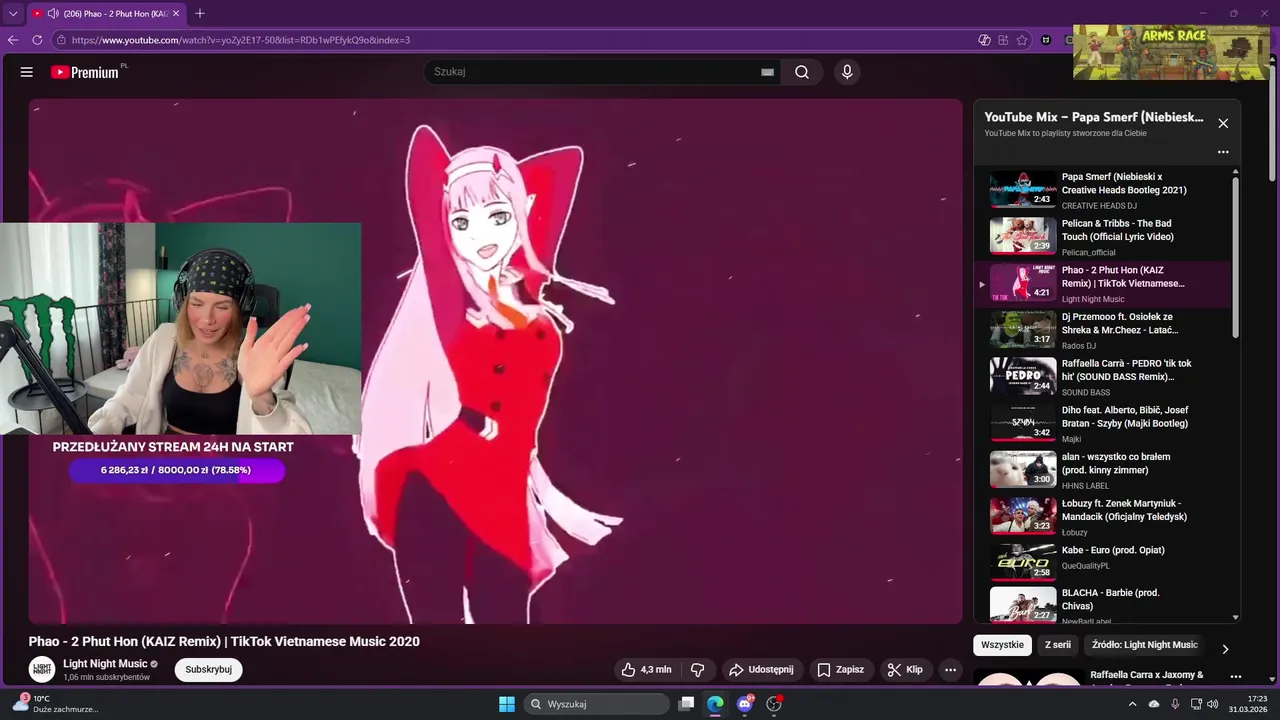Viewport: 1280px width, 720px height.
Task: View site info lock icon
Action: pos(61,40)
